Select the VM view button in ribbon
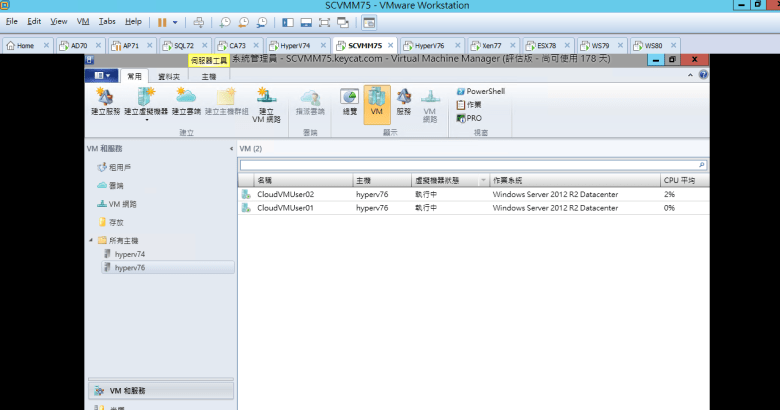The width and height of the screenshot is (780, 410). (377, 102)
